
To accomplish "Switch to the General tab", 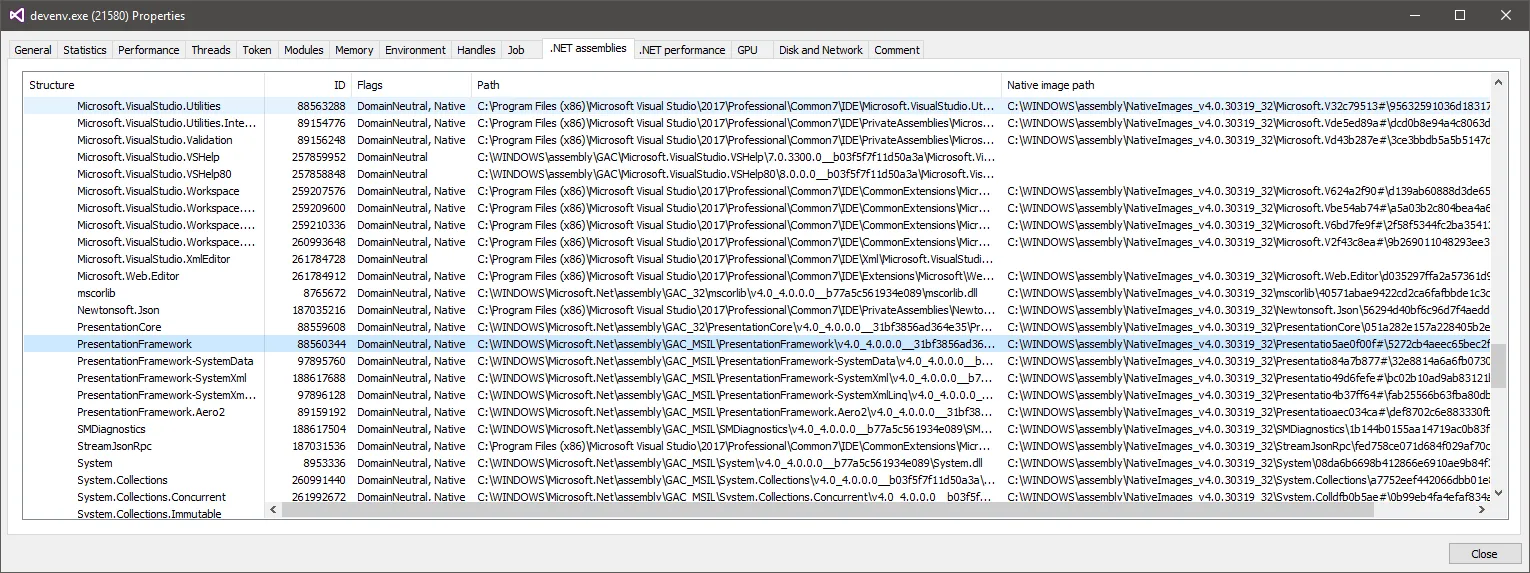I will [x=33, y=50].
